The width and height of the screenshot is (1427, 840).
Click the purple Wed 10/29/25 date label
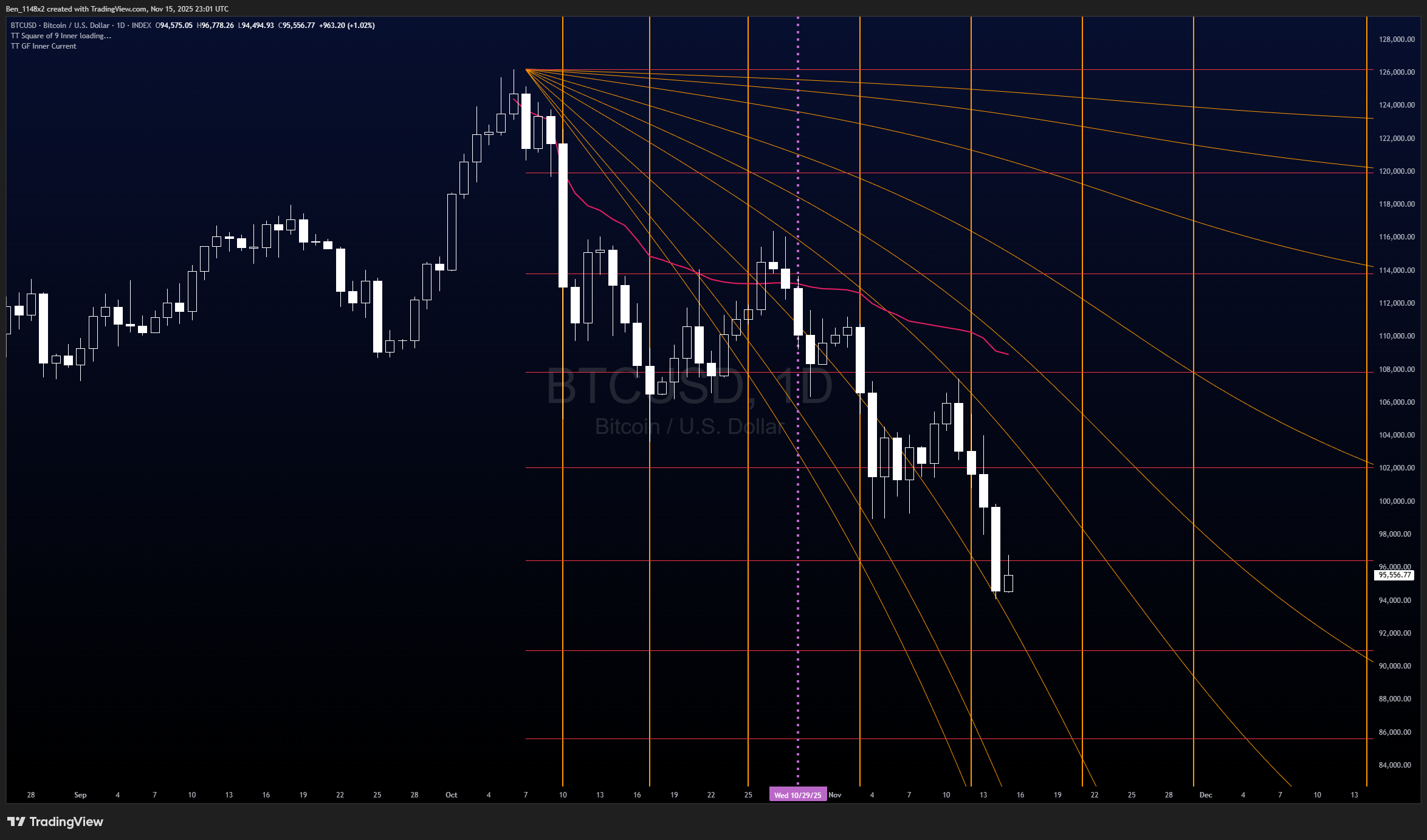pyautogui.click(x=797, y=795)
